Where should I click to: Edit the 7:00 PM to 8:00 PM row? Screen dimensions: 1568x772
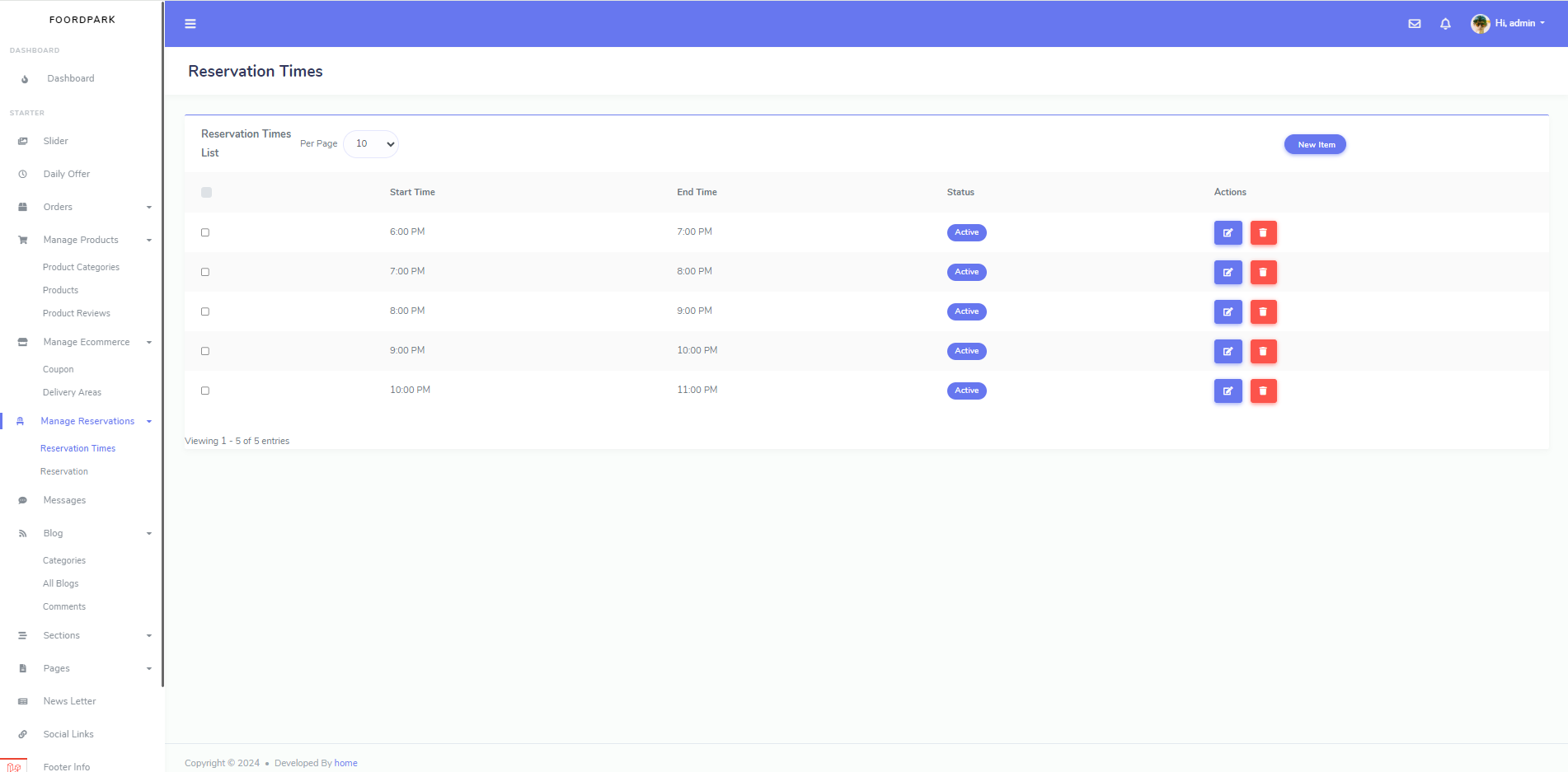click(x=1228, y=273)
